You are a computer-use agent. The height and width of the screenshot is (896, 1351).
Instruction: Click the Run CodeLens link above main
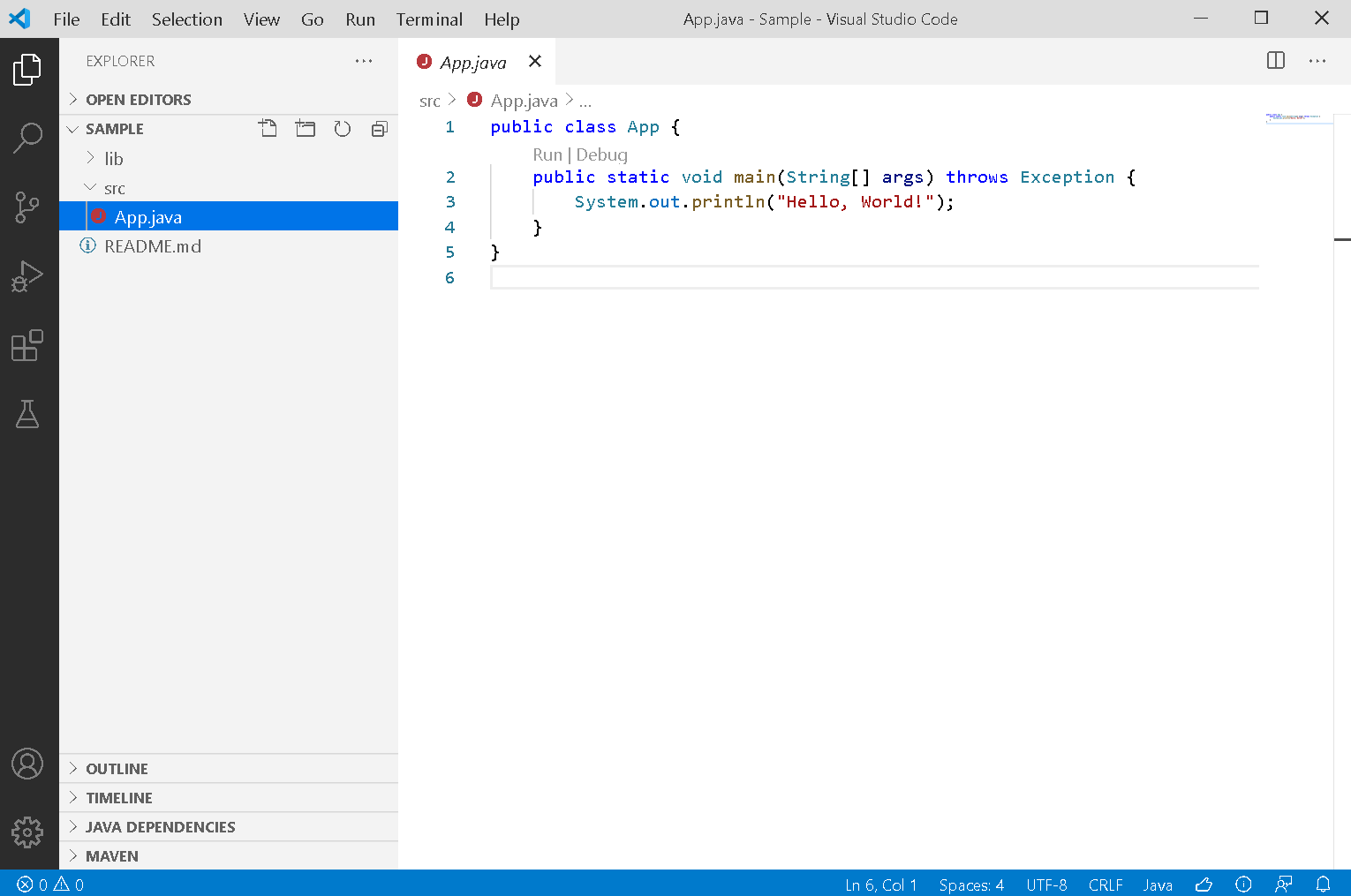coord(547,154)
